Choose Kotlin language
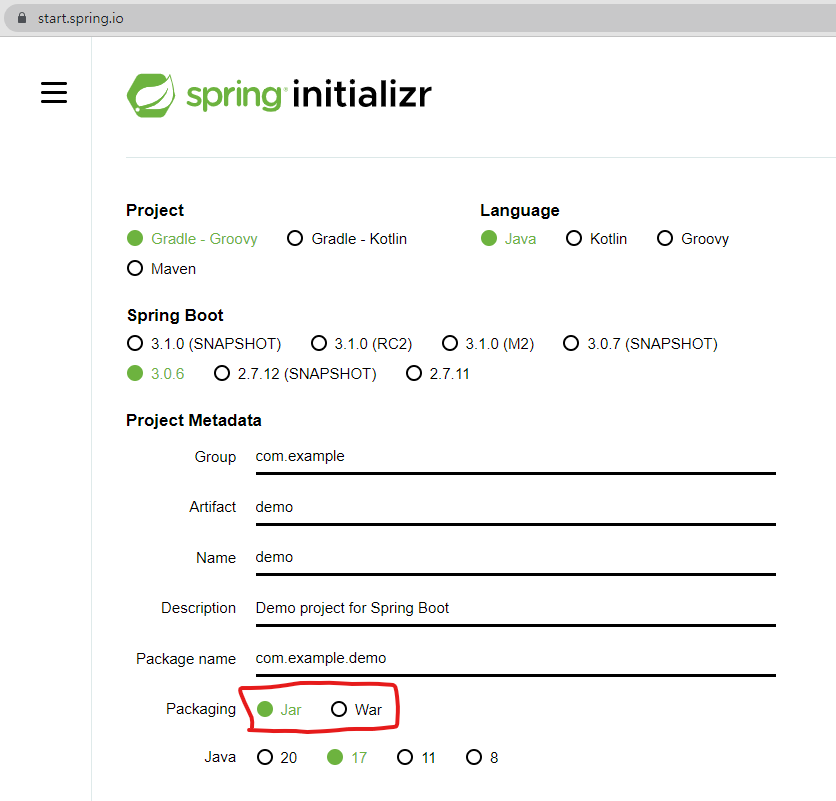This screenshot has width=836, height=801. click(x=596, y=238)
